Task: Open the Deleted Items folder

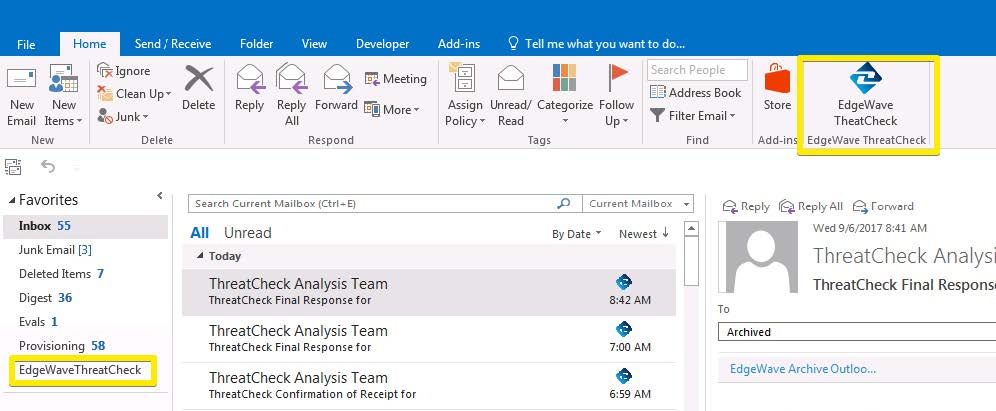Action: click(x=85, y=274)
